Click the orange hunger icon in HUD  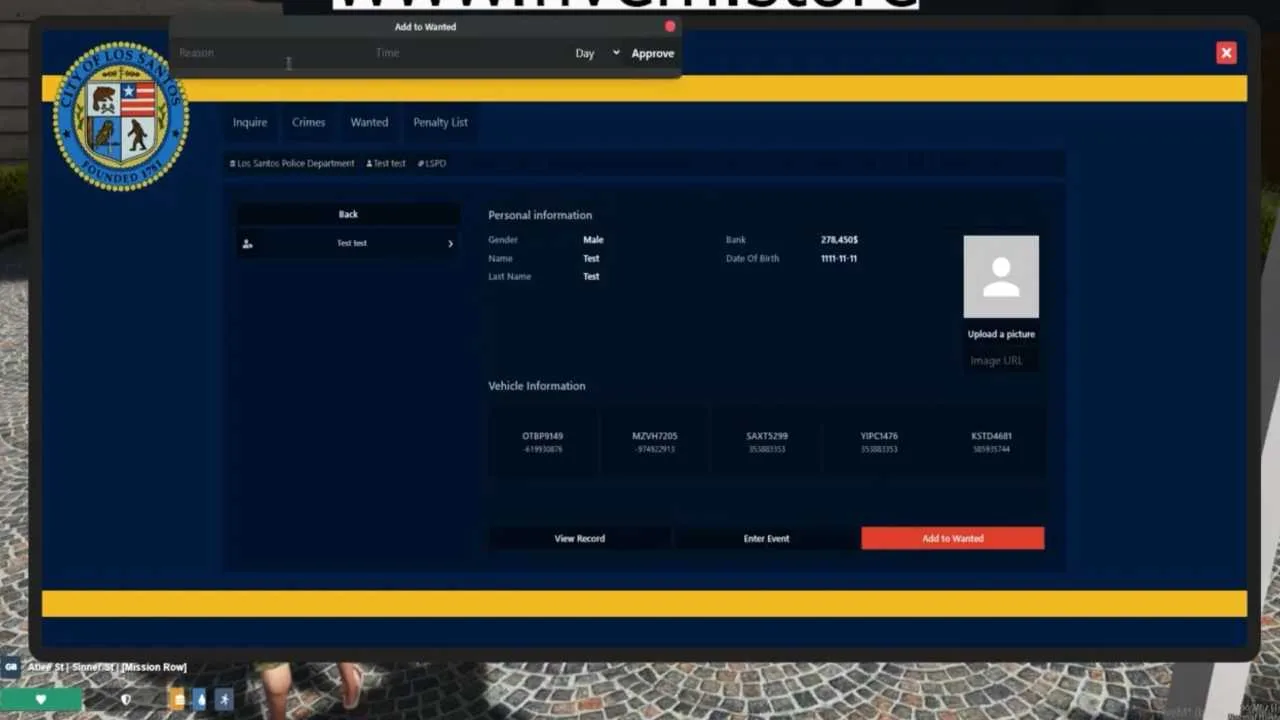pos(178,700)
